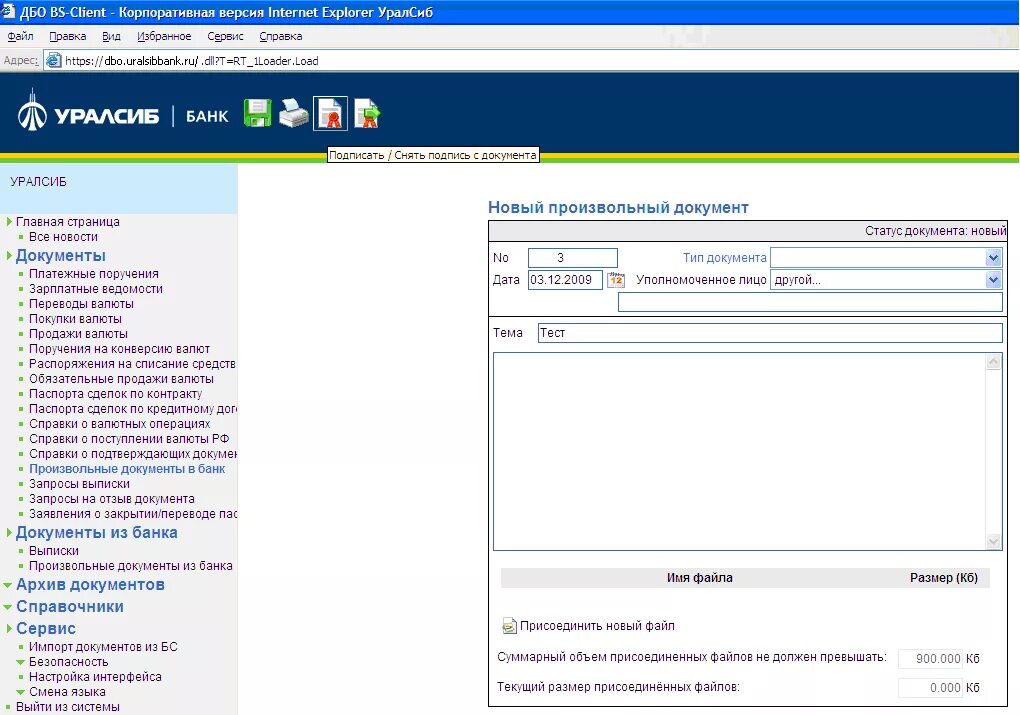Click the sign/unsign document icon
Screen dimensions: 1020x715
coord(330,113)
